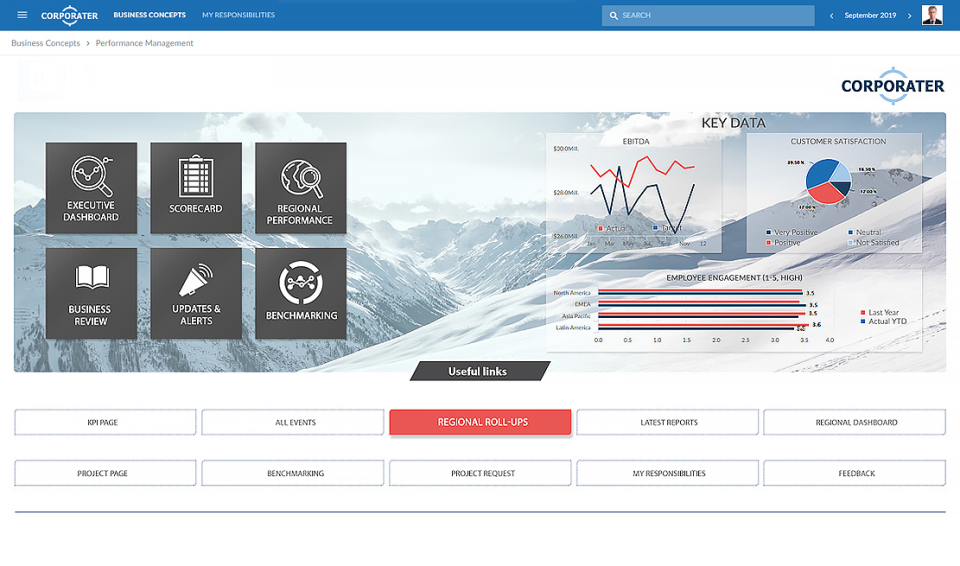Open the hamburger navigation menu
960x566 pixels.
click(x=22, y=15)
